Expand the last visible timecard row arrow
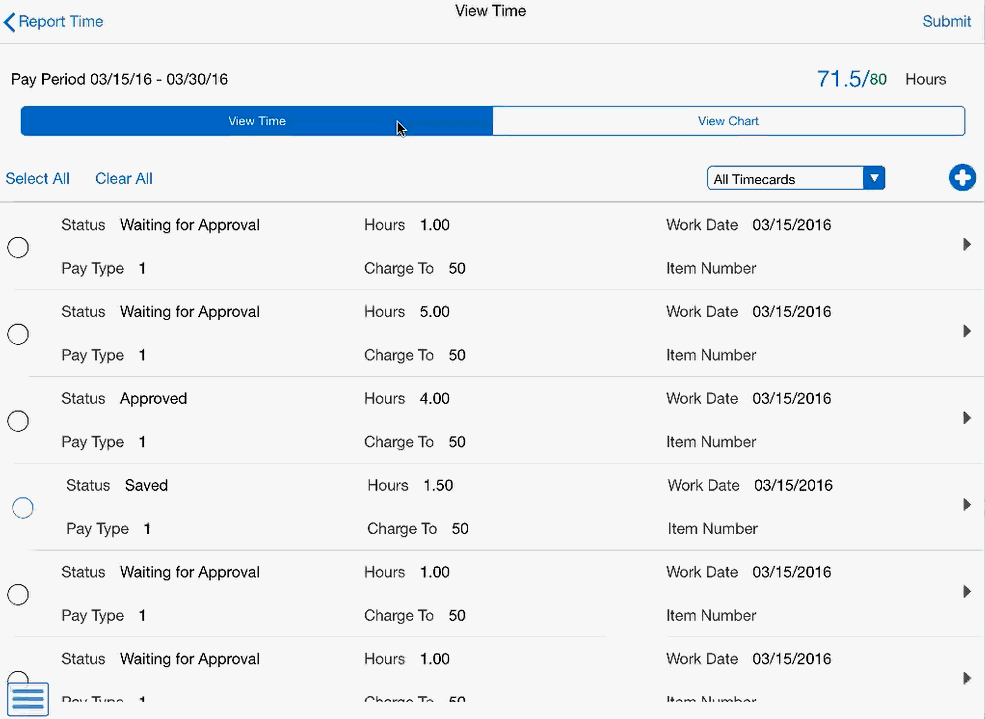The width and height of the screenshot is (985, 719). pyautogui.click(x=966, y=678)
